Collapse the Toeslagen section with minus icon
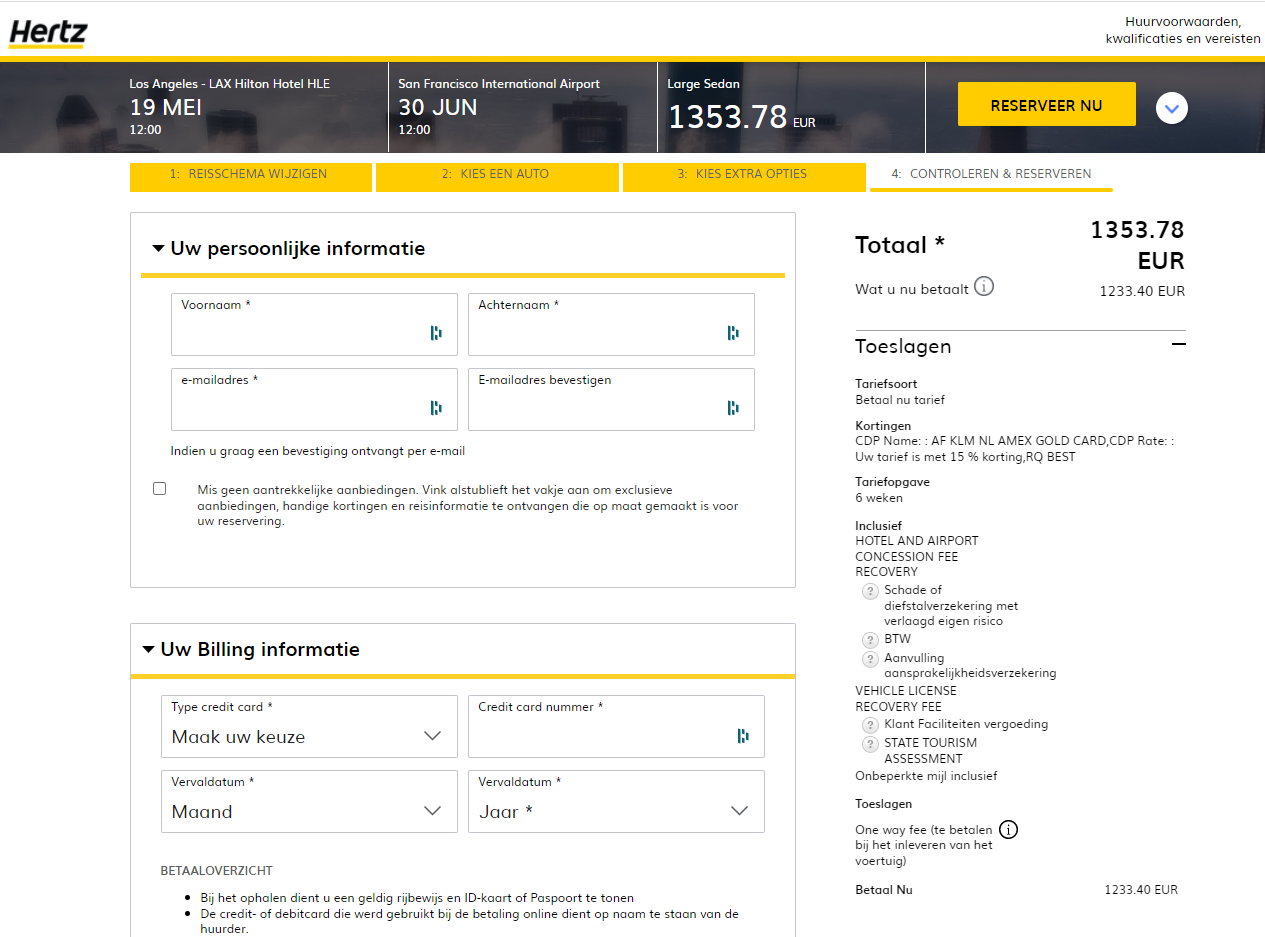Image resolution: width=1265 pixels, height=937 pixels. tap(1178, 345)
